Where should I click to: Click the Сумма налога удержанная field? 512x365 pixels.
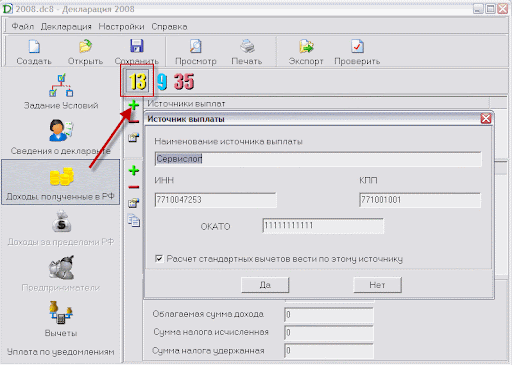[329, 351]
